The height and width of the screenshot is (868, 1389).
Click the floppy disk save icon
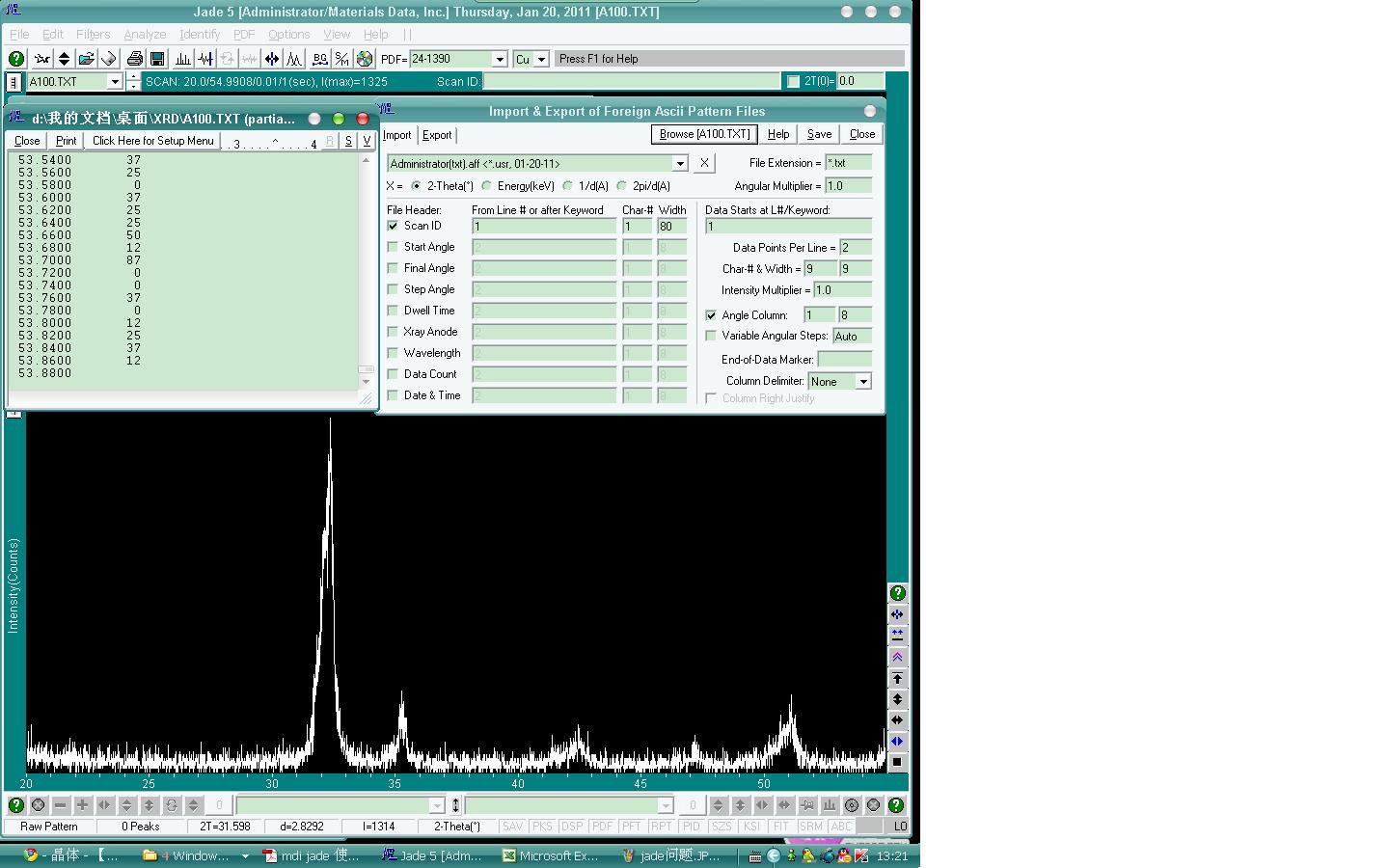pyautogui.click(x=157, y=59)
